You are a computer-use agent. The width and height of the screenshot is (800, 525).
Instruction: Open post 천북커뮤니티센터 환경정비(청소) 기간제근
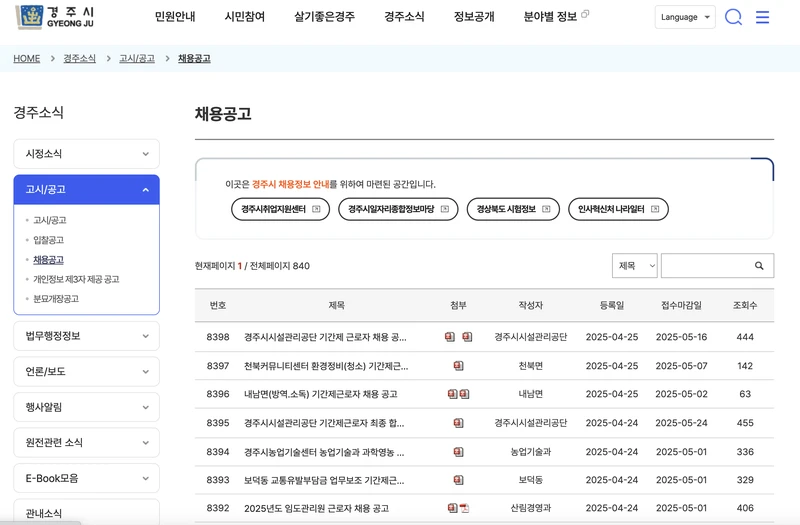pos(326,366)
